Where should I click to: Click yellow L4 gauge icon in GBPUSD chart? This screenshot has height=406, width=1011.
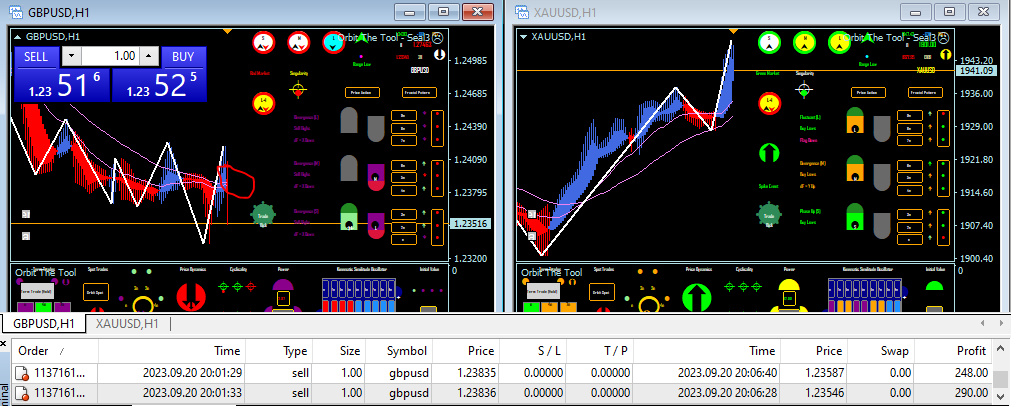262,103
